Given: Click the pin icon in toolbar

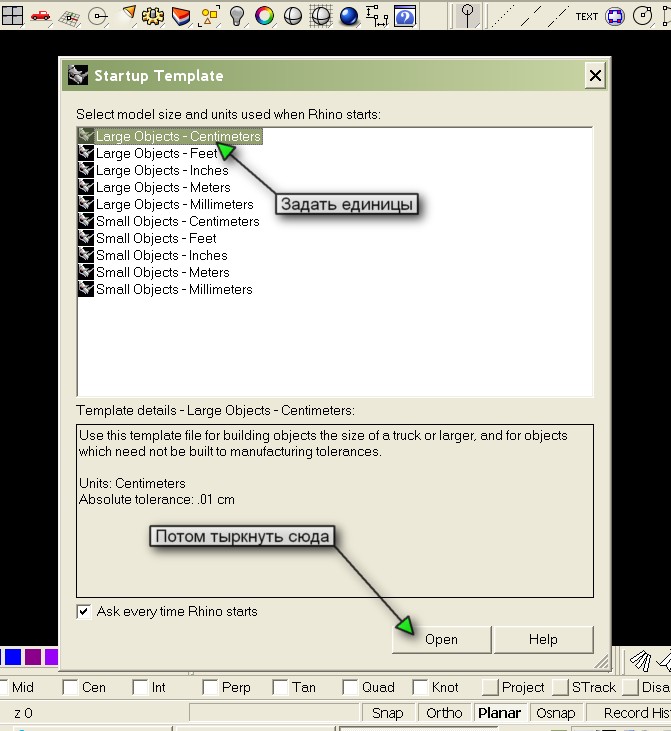Looking at the screenshot, I should tap(468, 15).
